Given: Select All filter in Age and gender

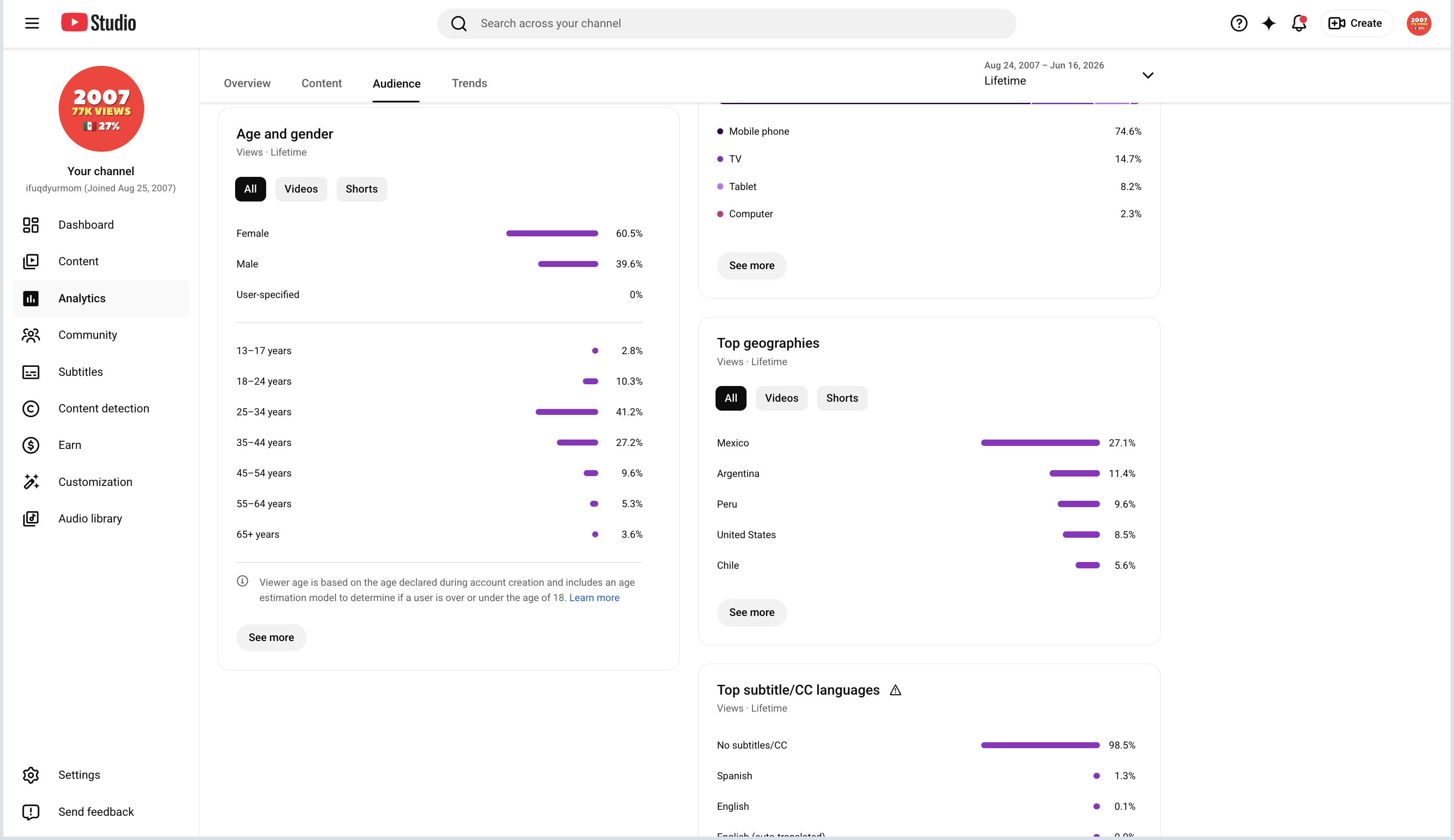Looking at the screenshot, I should click(250, 189).
